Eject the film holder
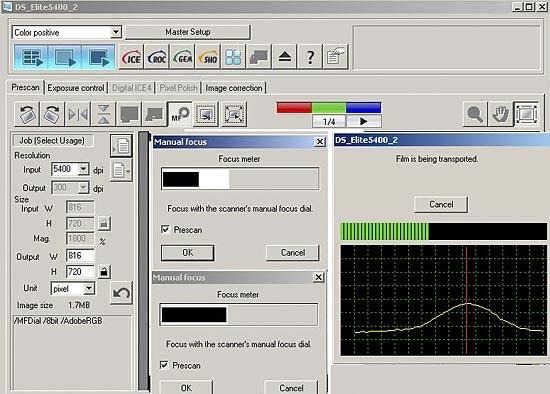The height and width of the screenshot is (394, 550). click(x=284, y=57)
